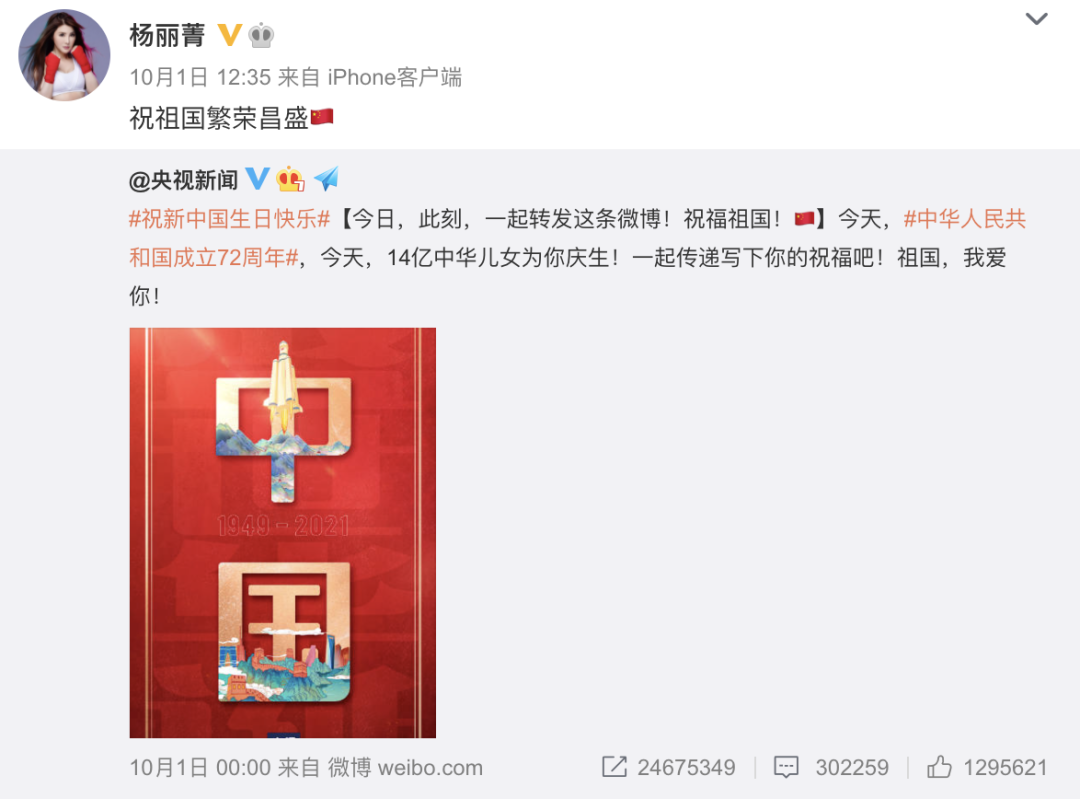
Task: Like the post with thumbs-up icon
Action: [x=939, y=766]
